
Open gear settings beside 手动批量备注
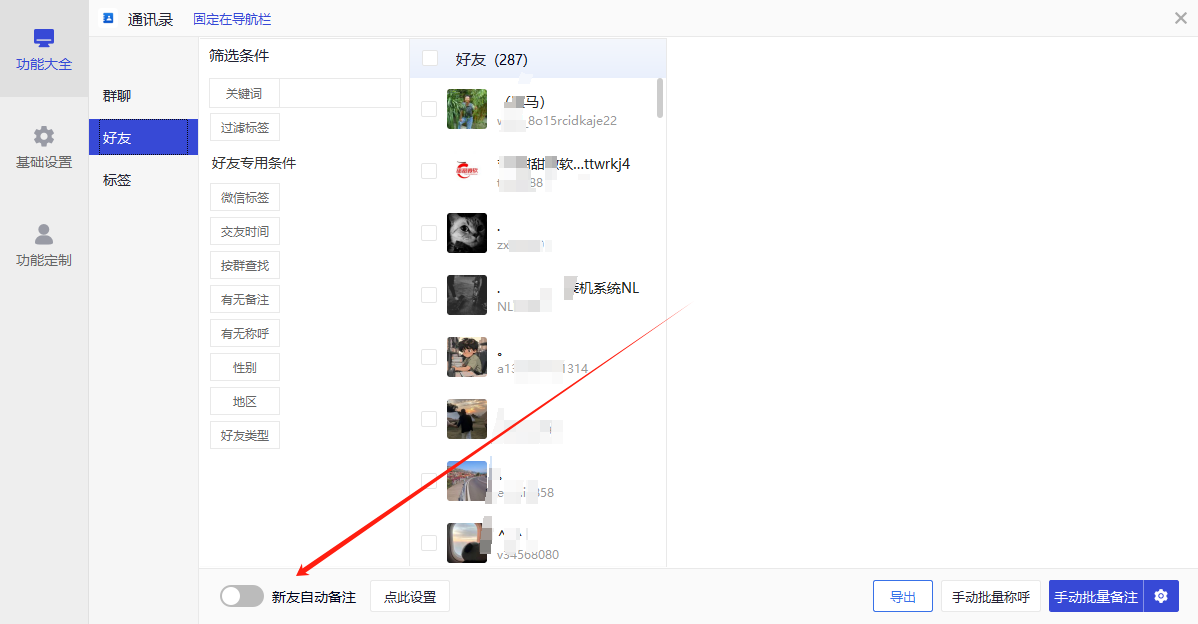coord(1161,597)
